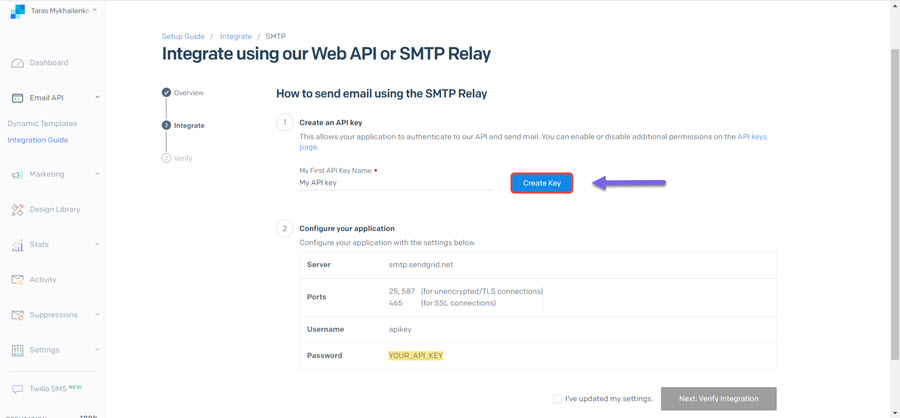900x418 pixels.
Task: Click the '25, 587' ports value
Action: tap(401, 291)
